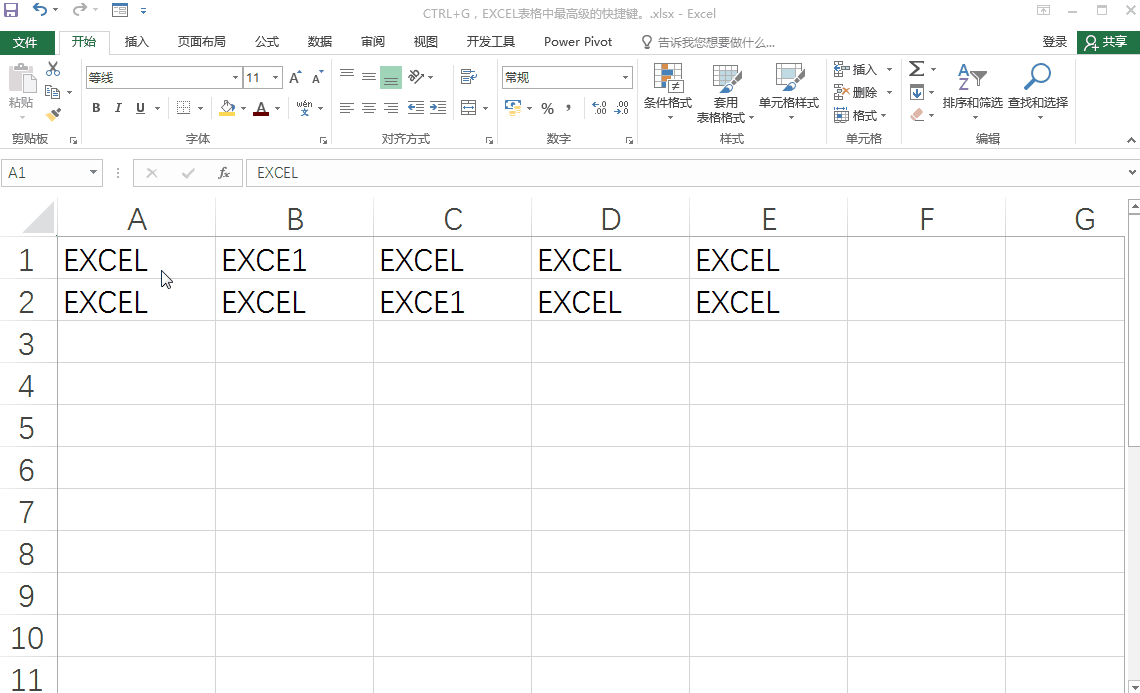Open the 格式 cells dropdown
1140x693 pixels.
pos(862,116)
